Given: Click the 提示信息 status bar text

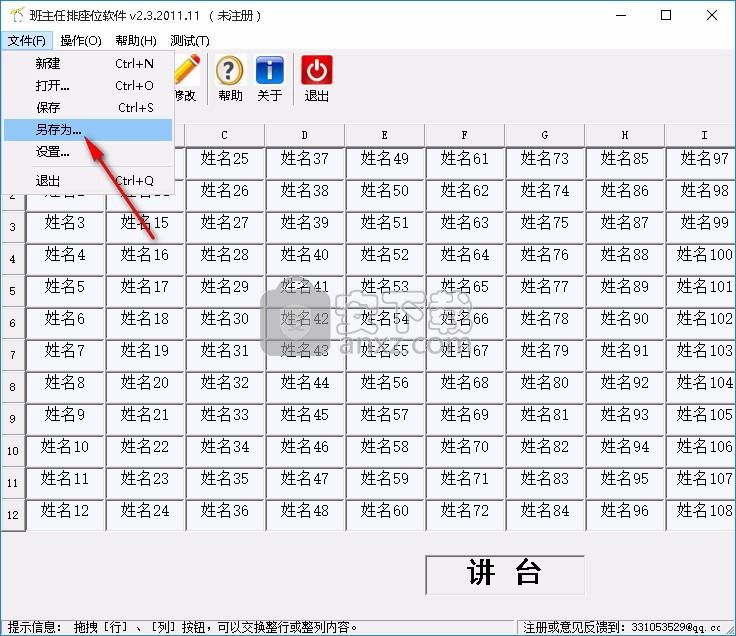Looking at the screenshot, I should pyautogui.click(x=183, y=627).
